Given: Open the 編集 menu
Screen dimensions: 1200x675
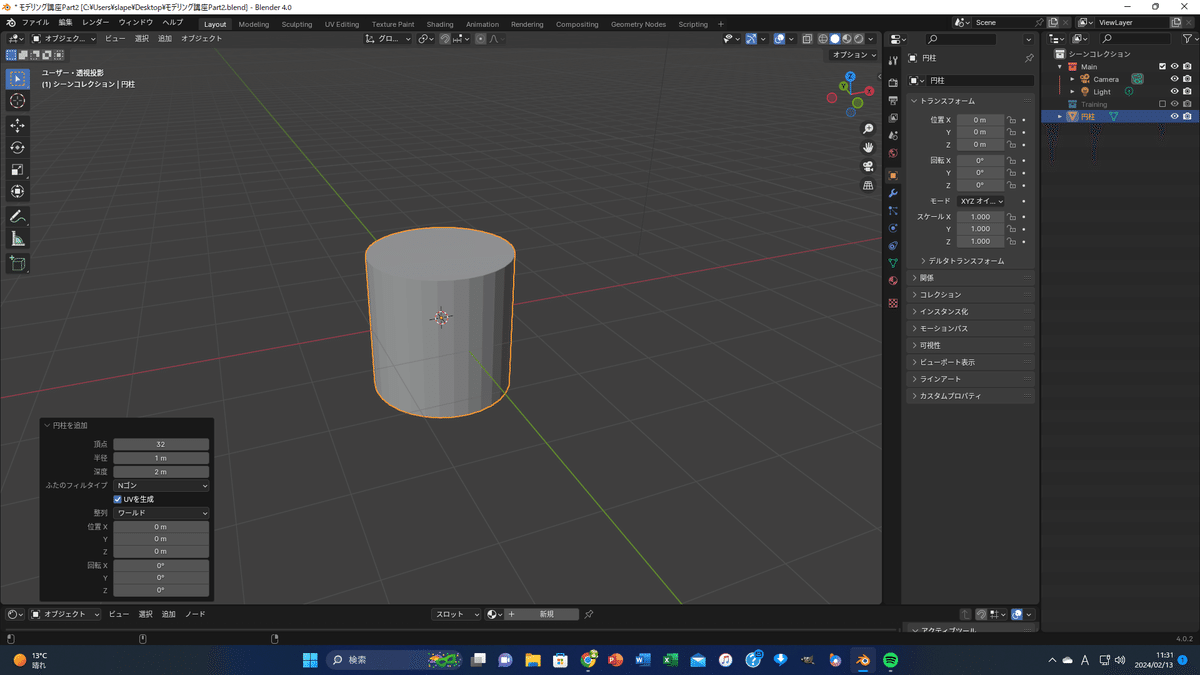Looking at the screenshot, I should pyautogui.click(x=66, y=23).
